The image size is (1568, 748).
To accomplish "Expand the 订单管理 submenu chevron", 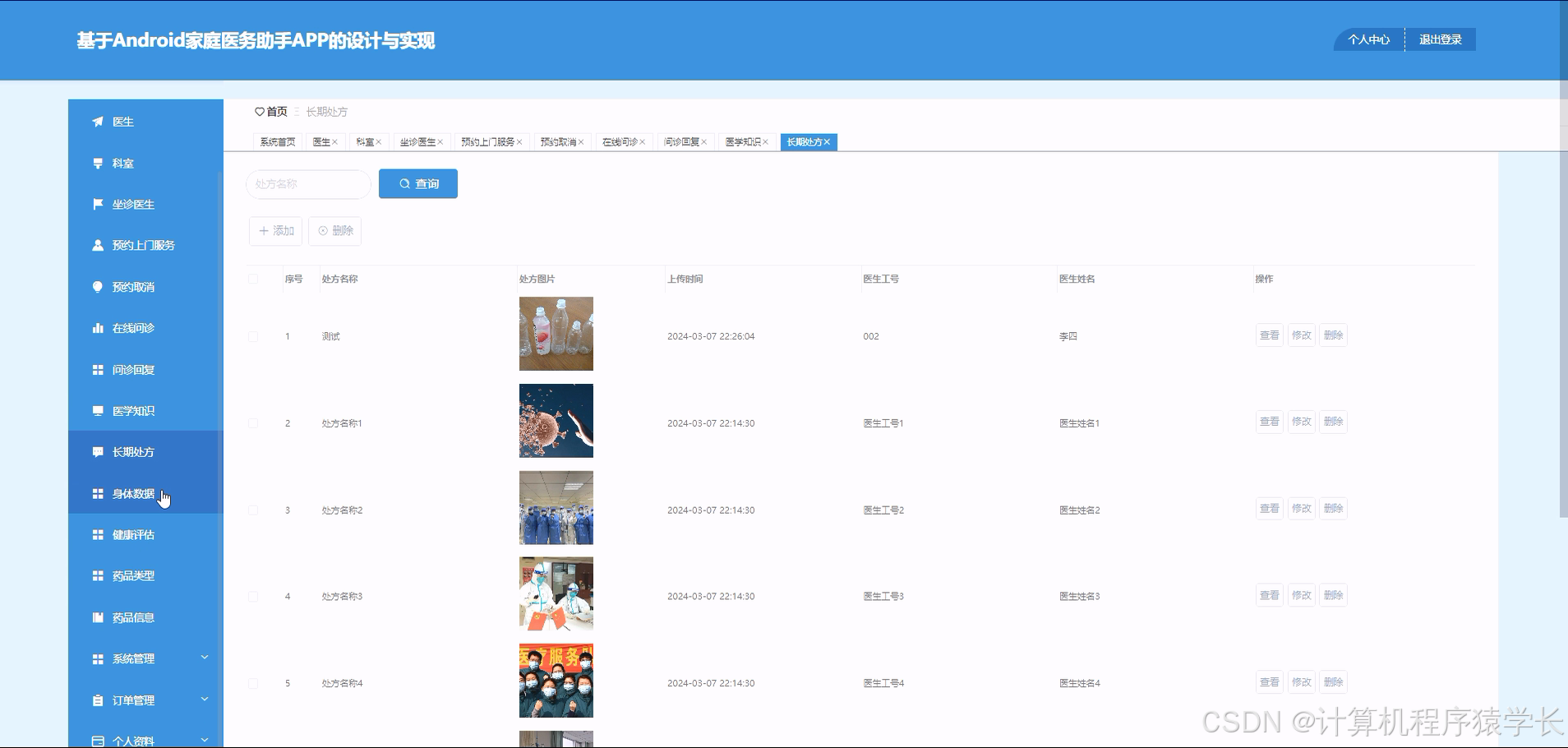I will pos(205,700).
